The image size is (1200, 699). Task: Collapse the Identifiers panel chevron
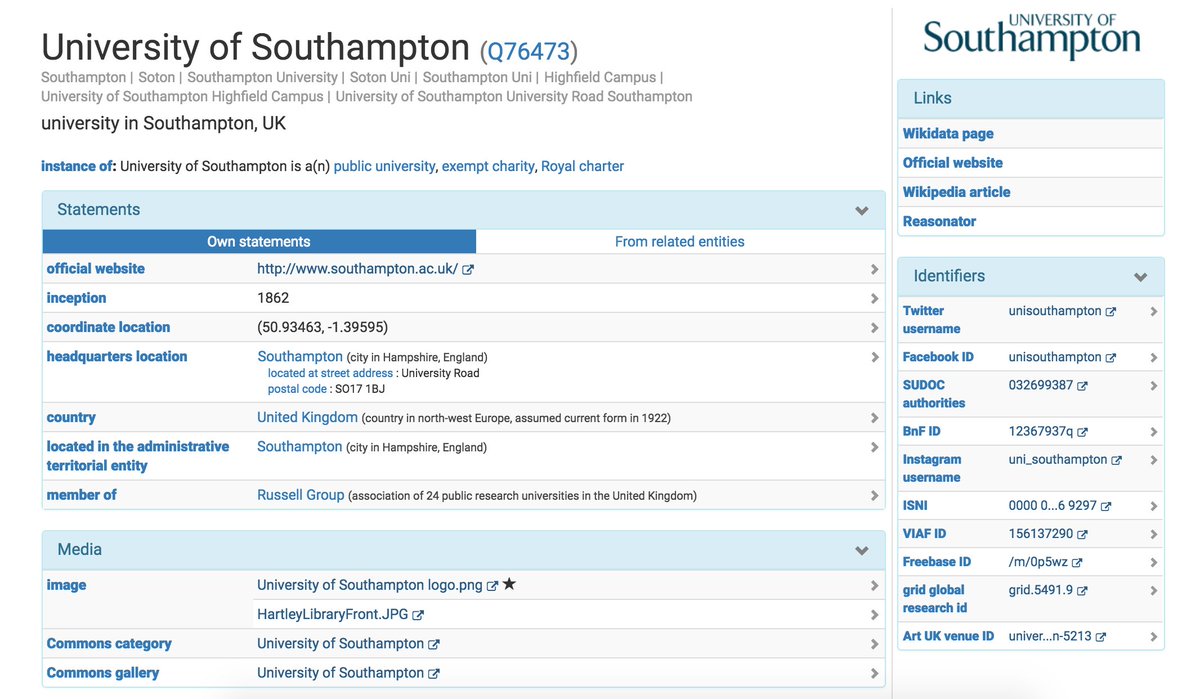pyautogui.click(x=1141, y=277)
